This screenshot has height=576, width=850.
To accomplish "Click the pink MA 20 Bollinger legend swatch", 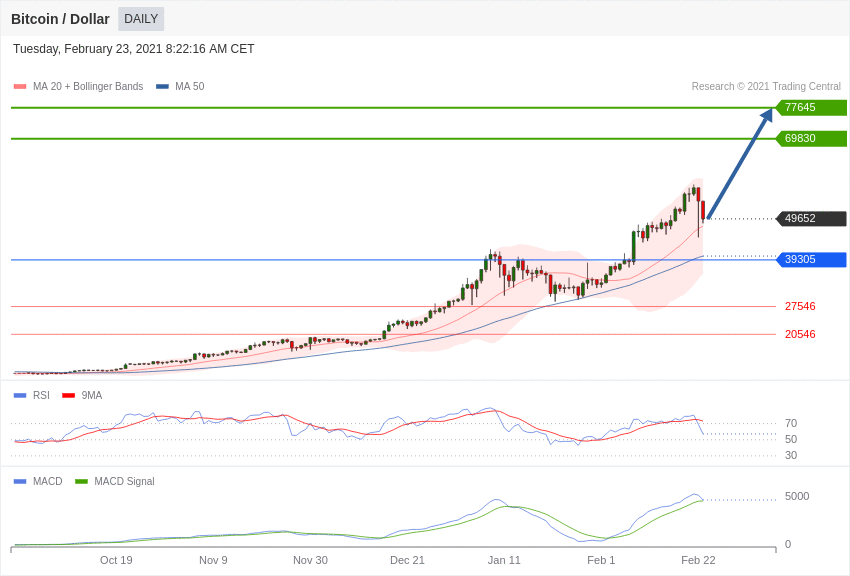I will [x=20, y=87].
